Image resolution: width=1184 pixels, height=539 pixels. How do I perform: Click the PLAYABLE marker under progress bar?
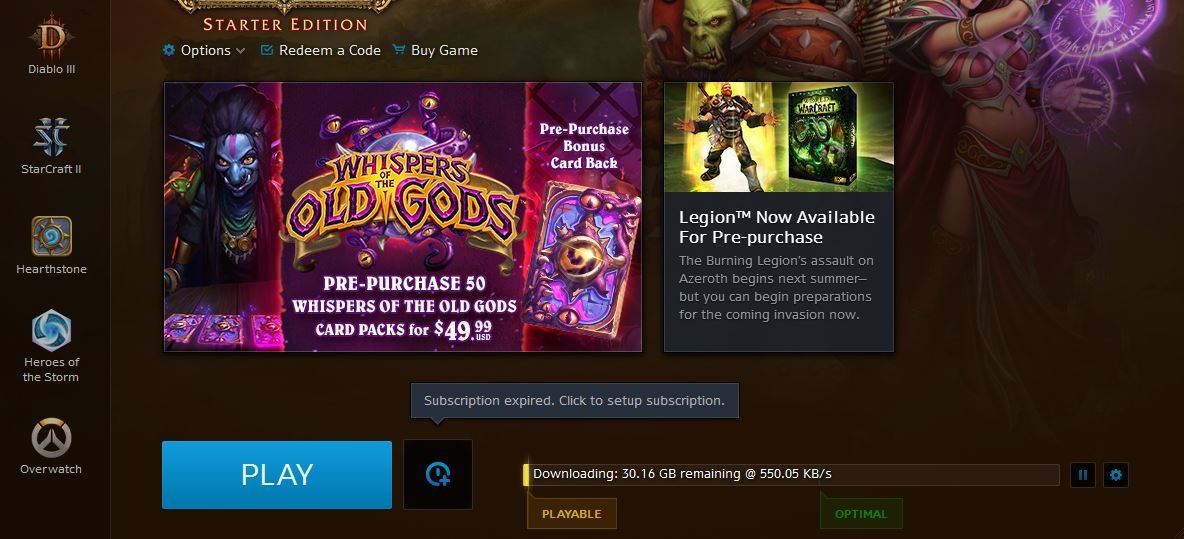[x=572, y=513]
